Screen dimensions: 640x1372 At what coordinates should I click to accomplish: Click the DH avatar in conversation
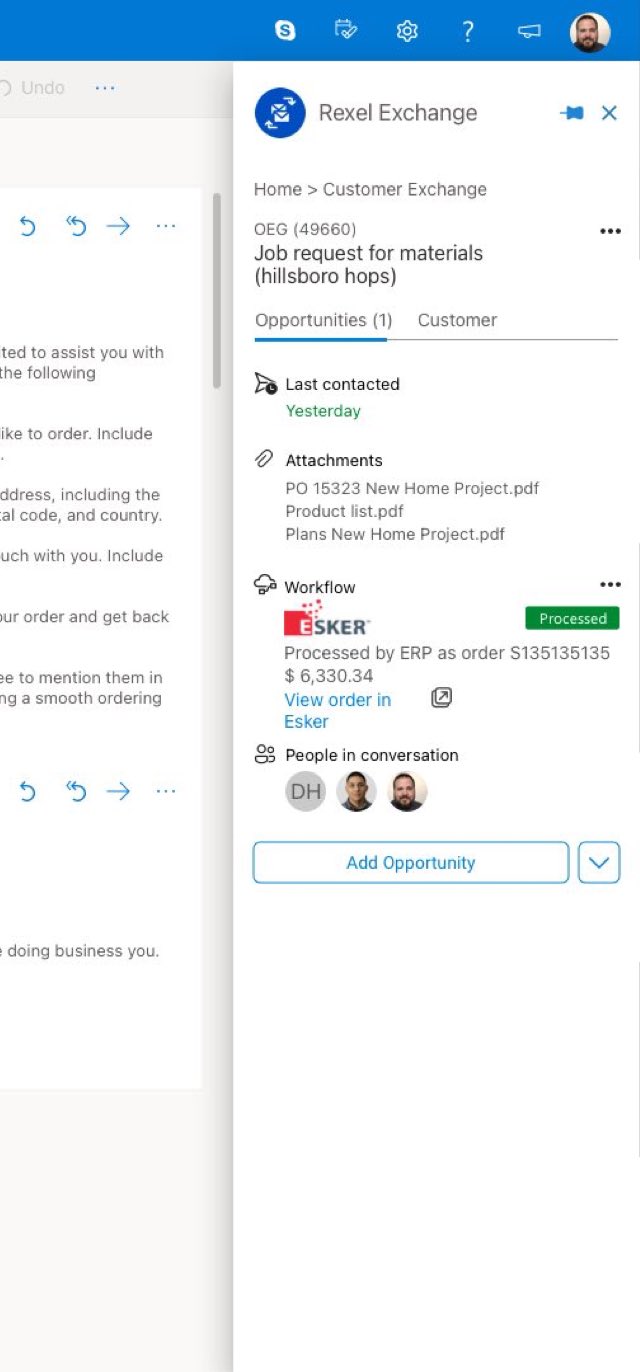click(305, 791)
